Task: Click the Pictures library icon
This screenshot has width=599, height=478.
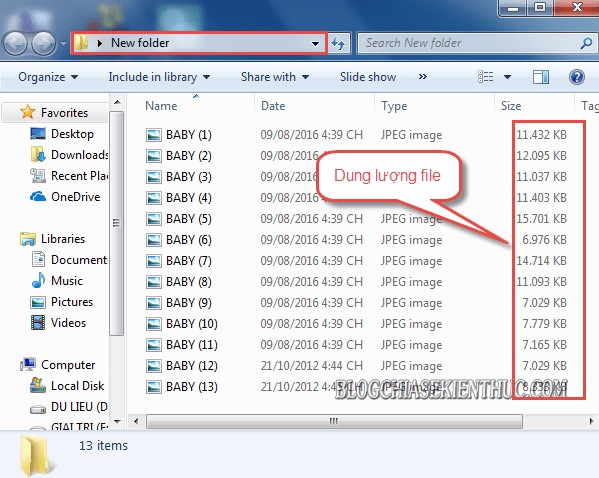Action: 38,302
